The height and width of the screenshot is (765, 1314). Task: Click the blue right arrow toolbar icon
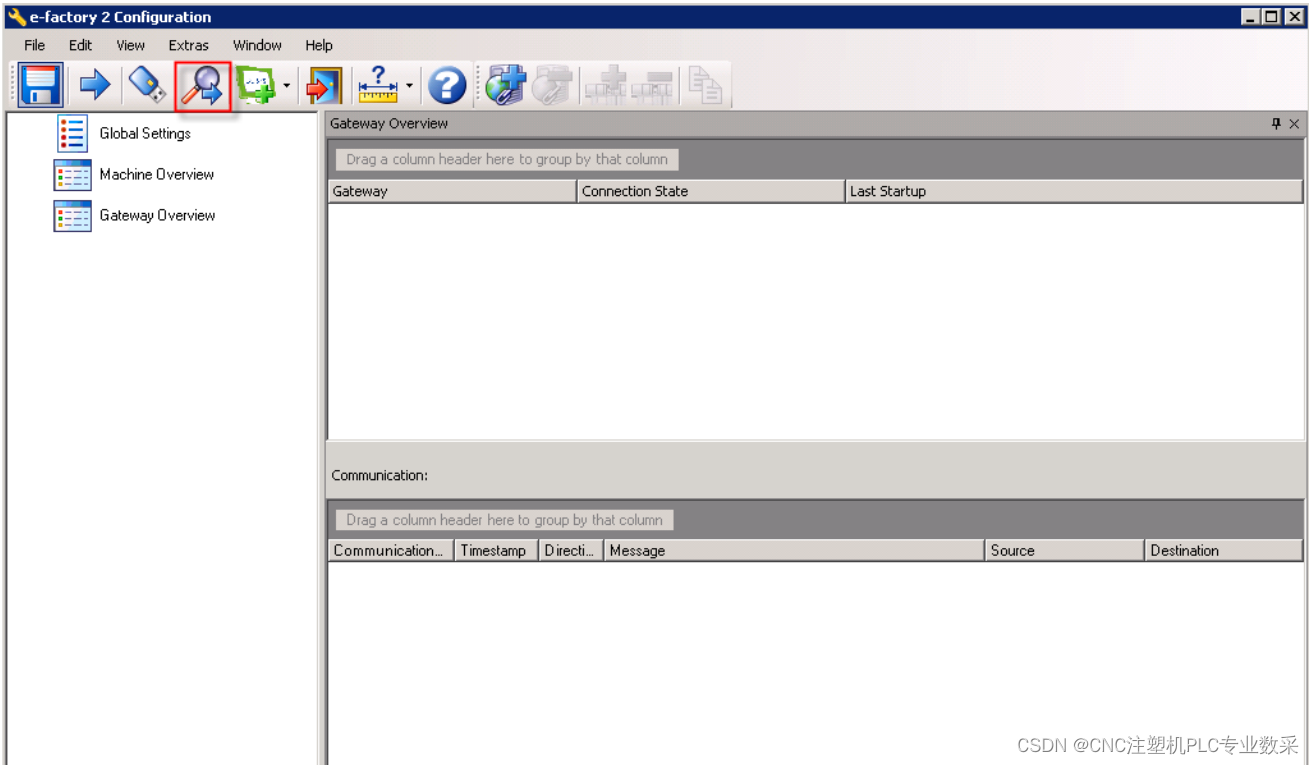(95, 85)
